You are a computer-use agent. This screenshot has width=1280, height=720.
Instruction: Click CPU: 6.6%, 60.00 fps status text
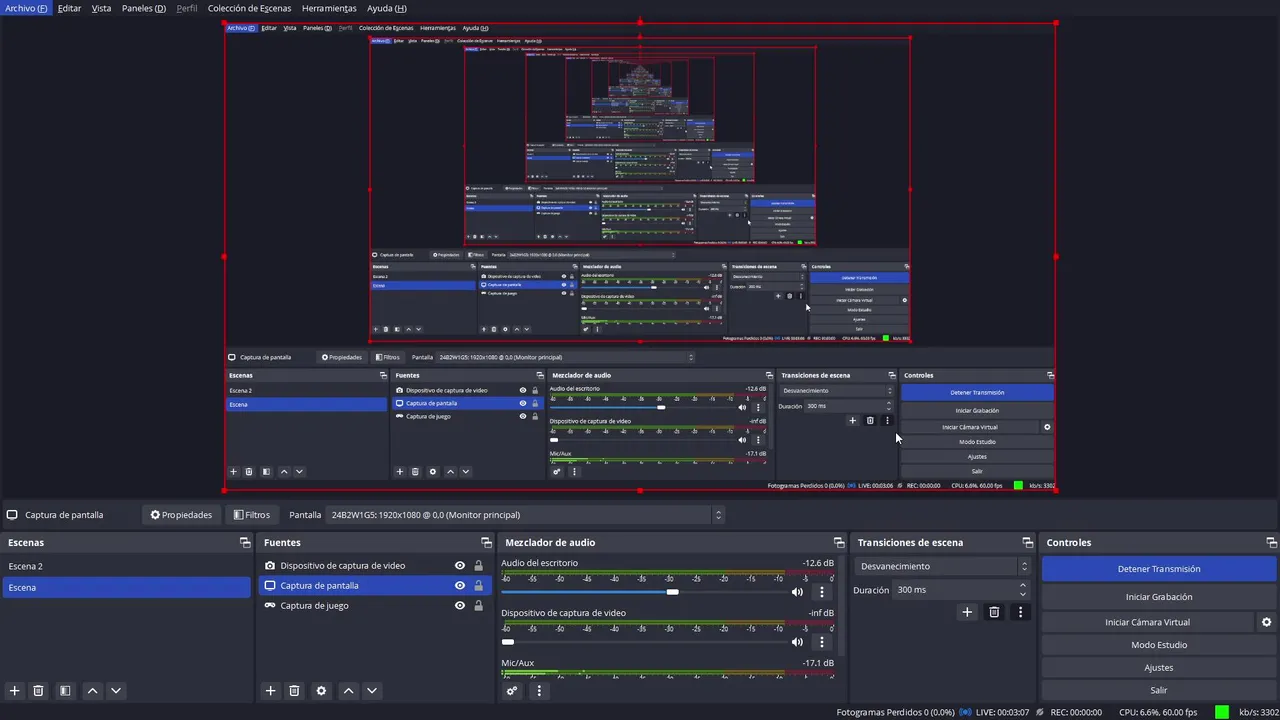(x=1158, y=712)
